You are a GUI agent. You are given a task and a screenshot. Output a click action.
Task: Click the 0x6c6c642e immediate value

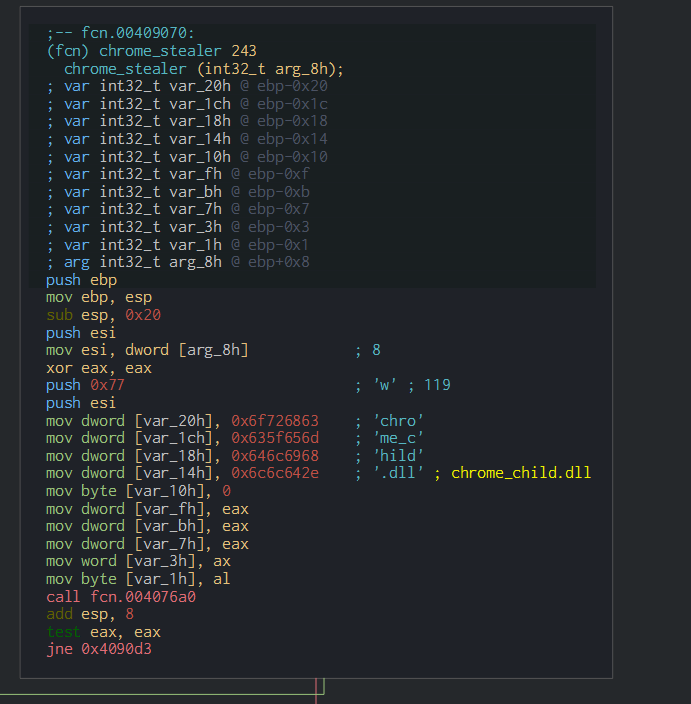(275, 473)
